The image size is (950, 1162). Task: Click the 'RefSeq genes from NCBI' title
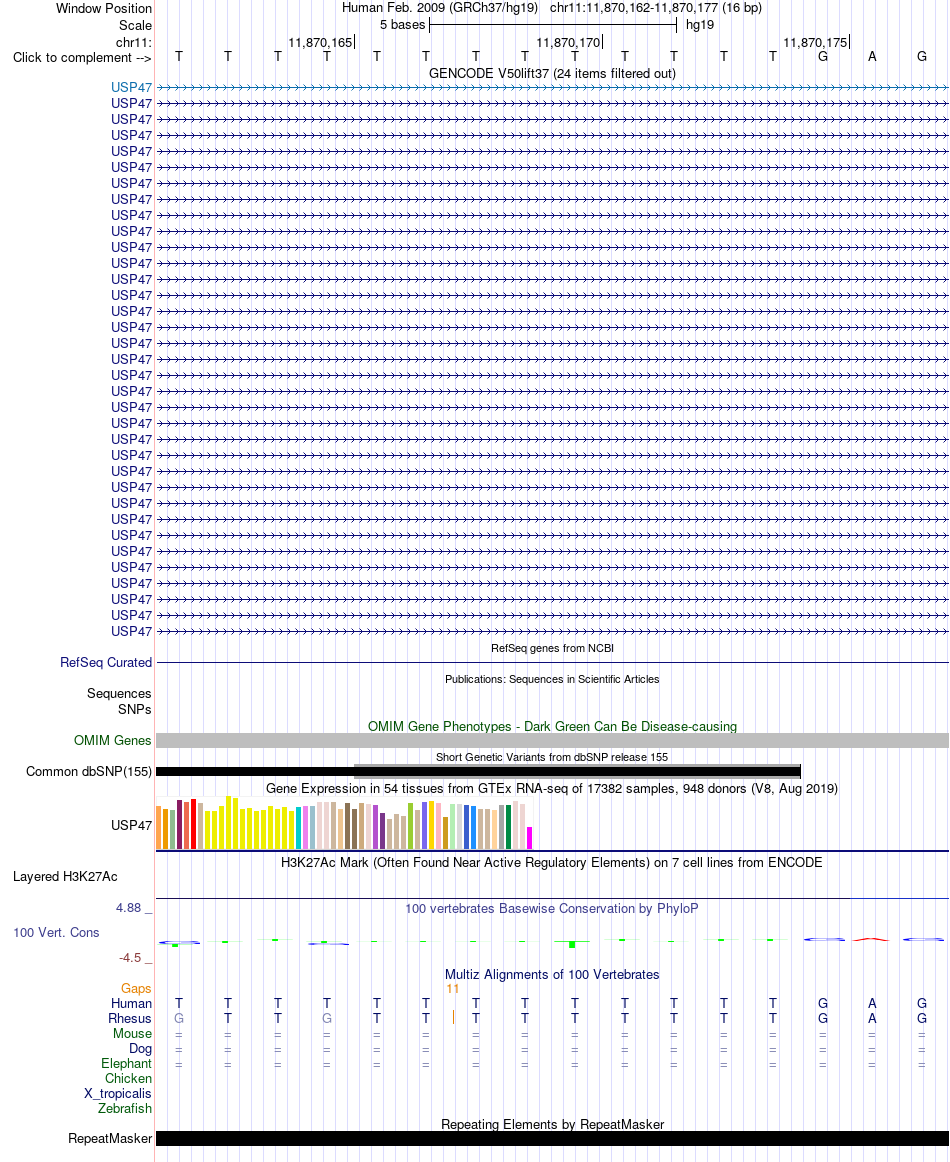click(552, 648)
